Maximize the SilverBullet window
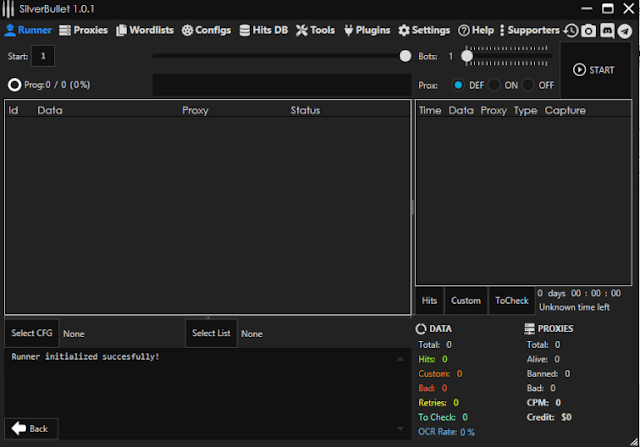The width and height of the screenshot is (640, 447). (x=608, y=8)
